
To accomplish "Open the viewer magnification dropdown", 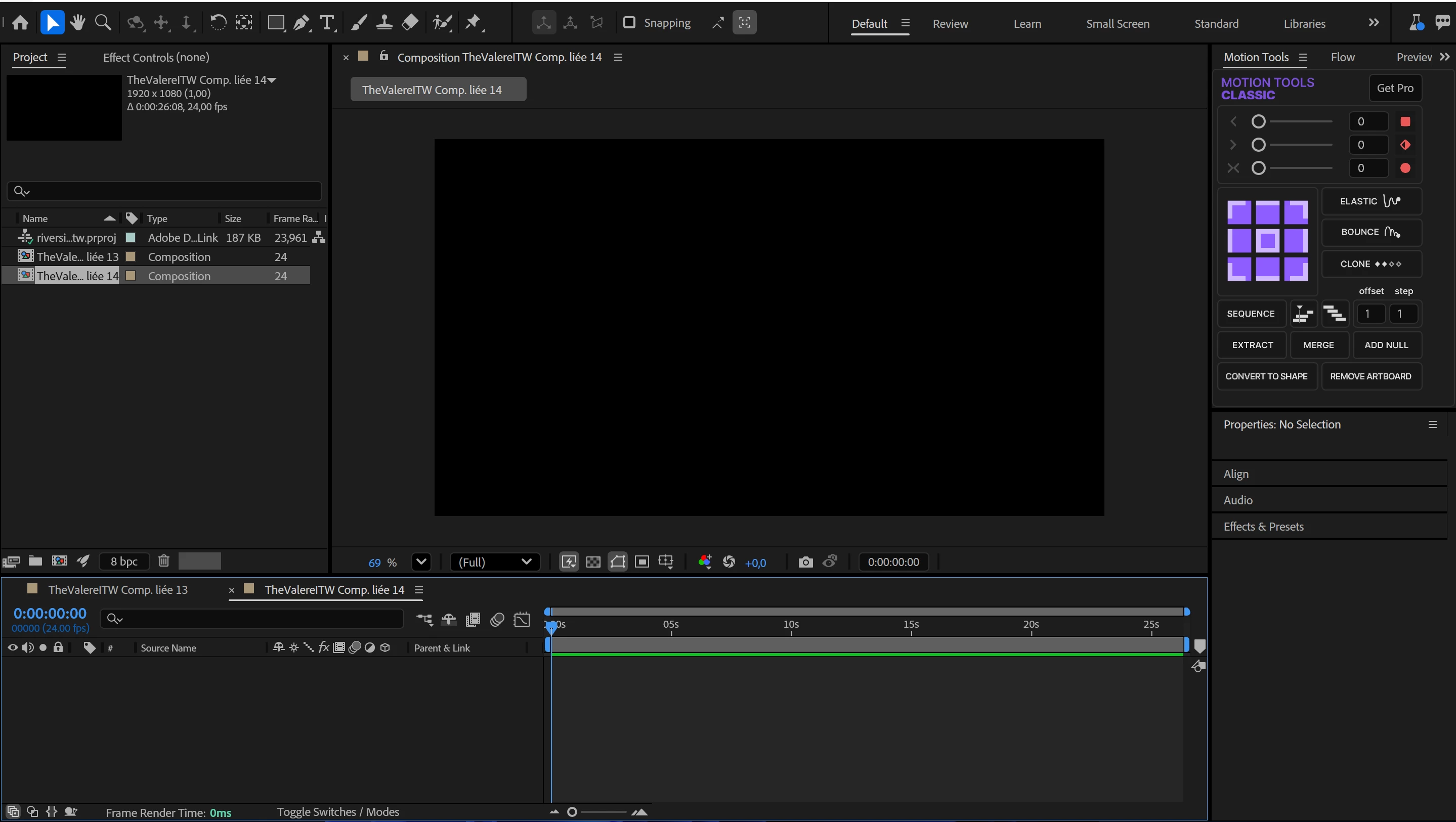I will (x=421, y=562).
